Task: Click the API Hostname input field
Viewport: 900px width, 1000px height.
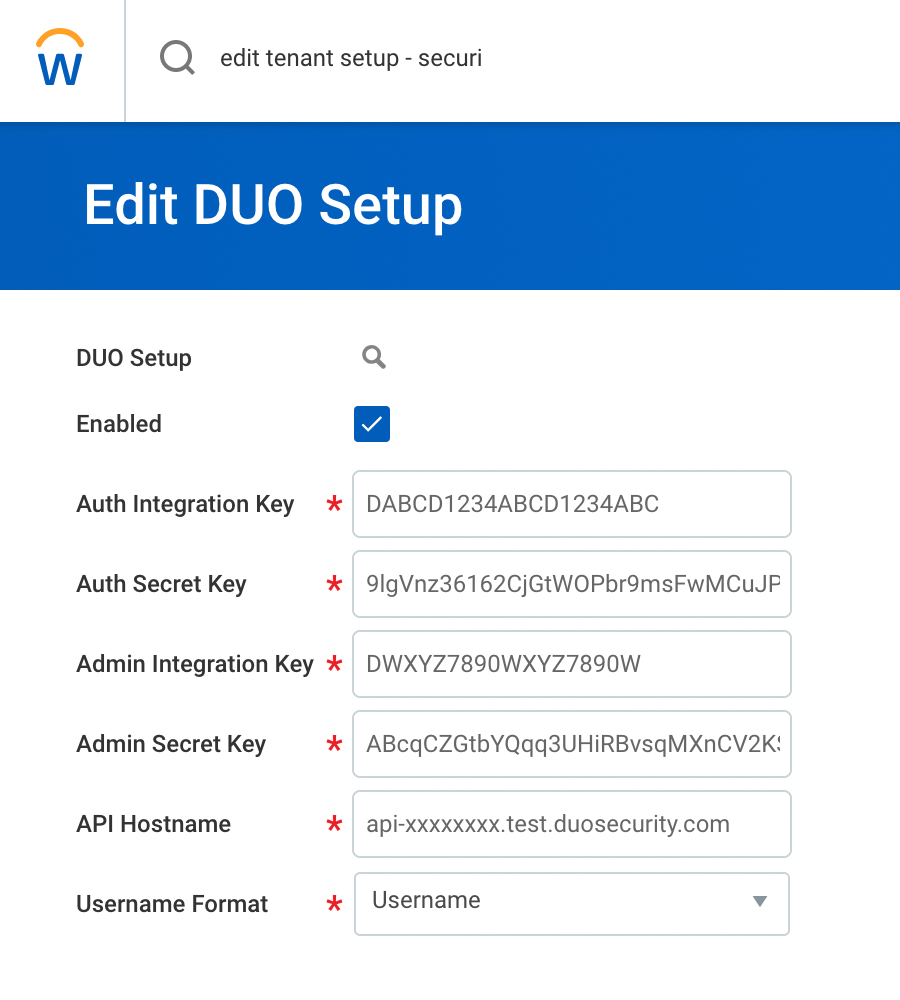Action: (x=571, y=824)
